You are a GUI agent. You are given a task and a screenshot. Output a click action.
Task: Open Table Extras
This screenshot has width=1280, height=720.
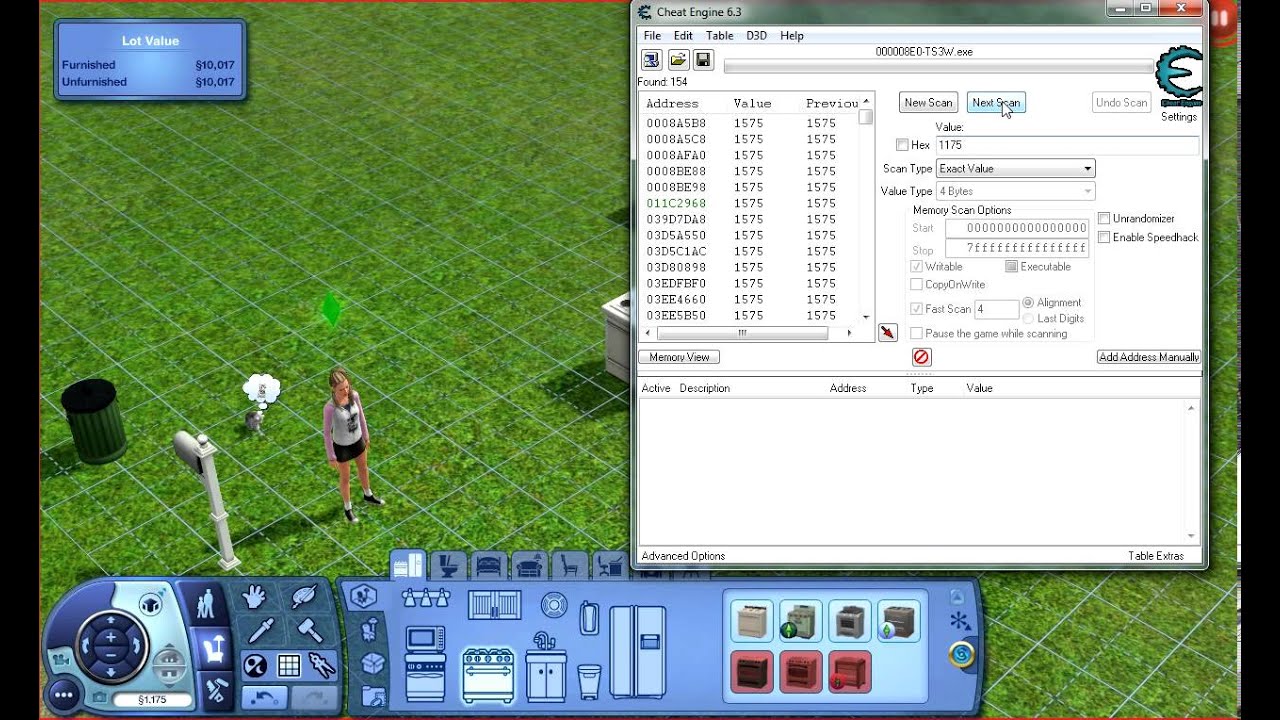tap(1155, 556)
